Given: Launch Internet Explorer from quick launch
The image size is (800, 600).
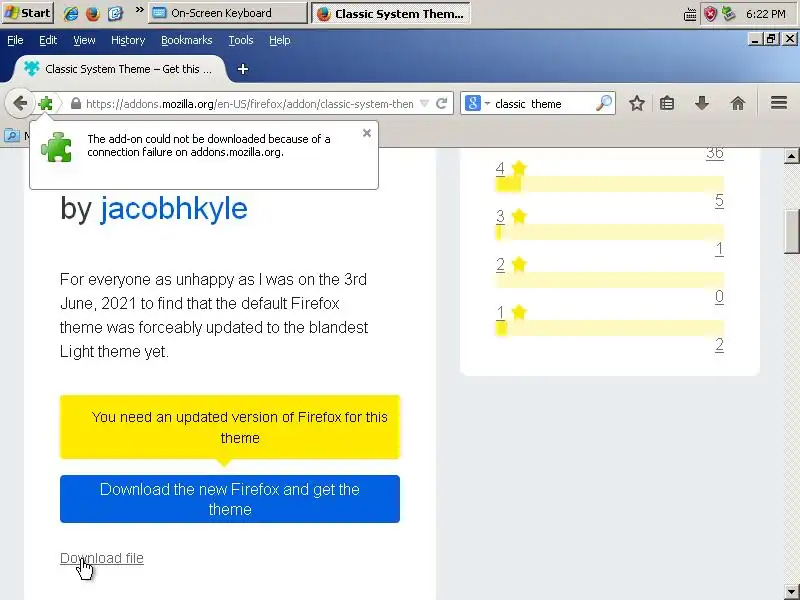Looking at the screenshot, I should (70, 13).
